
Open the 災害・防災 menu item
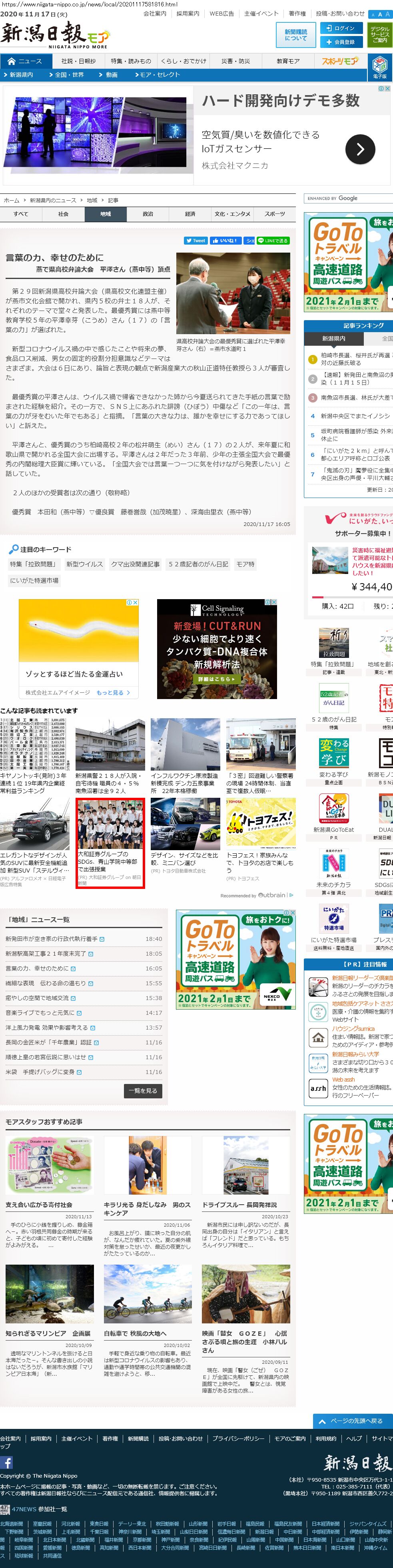click(236, 61)
